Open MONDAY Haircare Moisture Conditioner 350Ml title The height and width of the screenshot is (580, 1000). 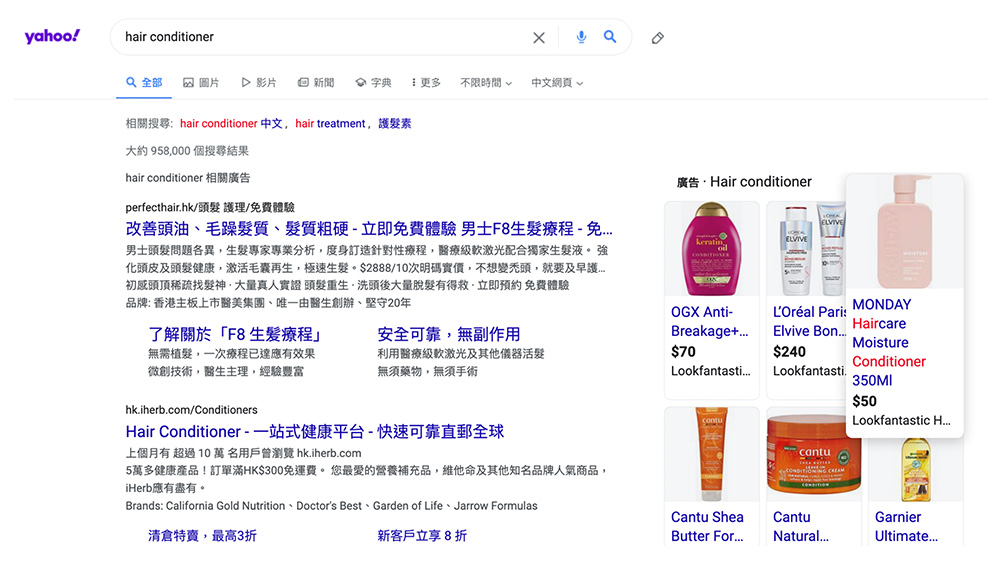pos(888,343)
